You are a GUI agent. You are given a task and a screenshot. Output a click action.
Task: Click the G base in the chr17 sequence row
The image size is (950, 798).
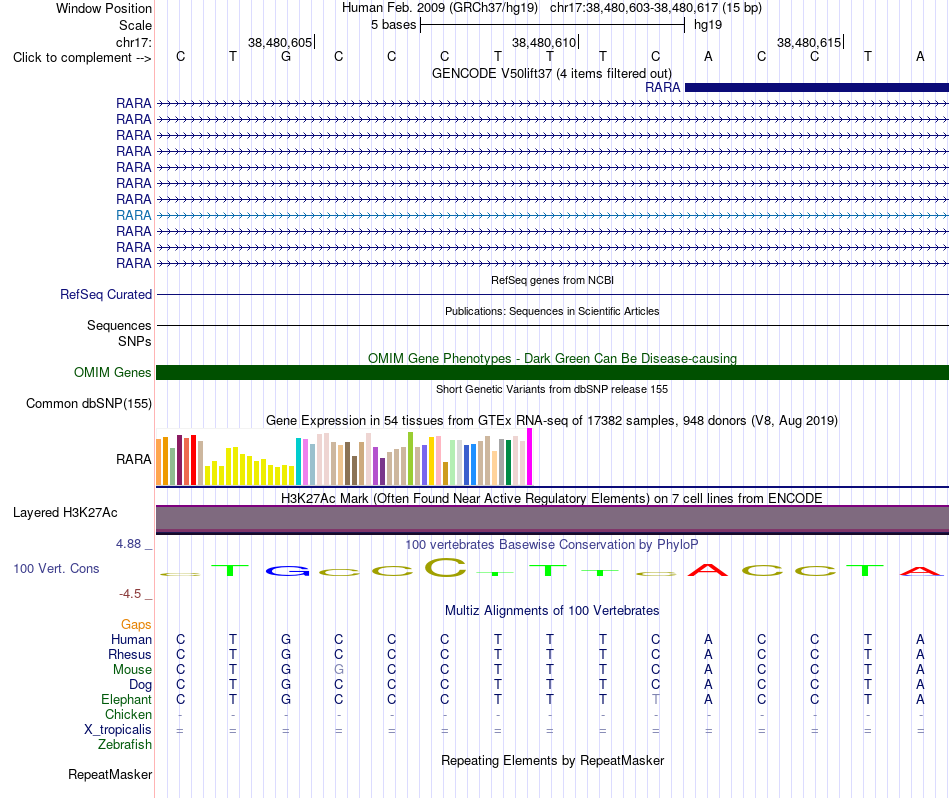pos(286,56)
